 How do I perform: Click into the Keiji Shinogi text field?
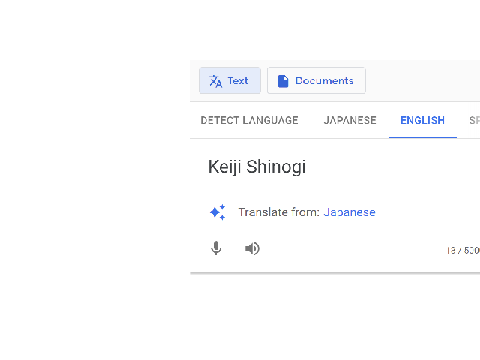(335, 167)
